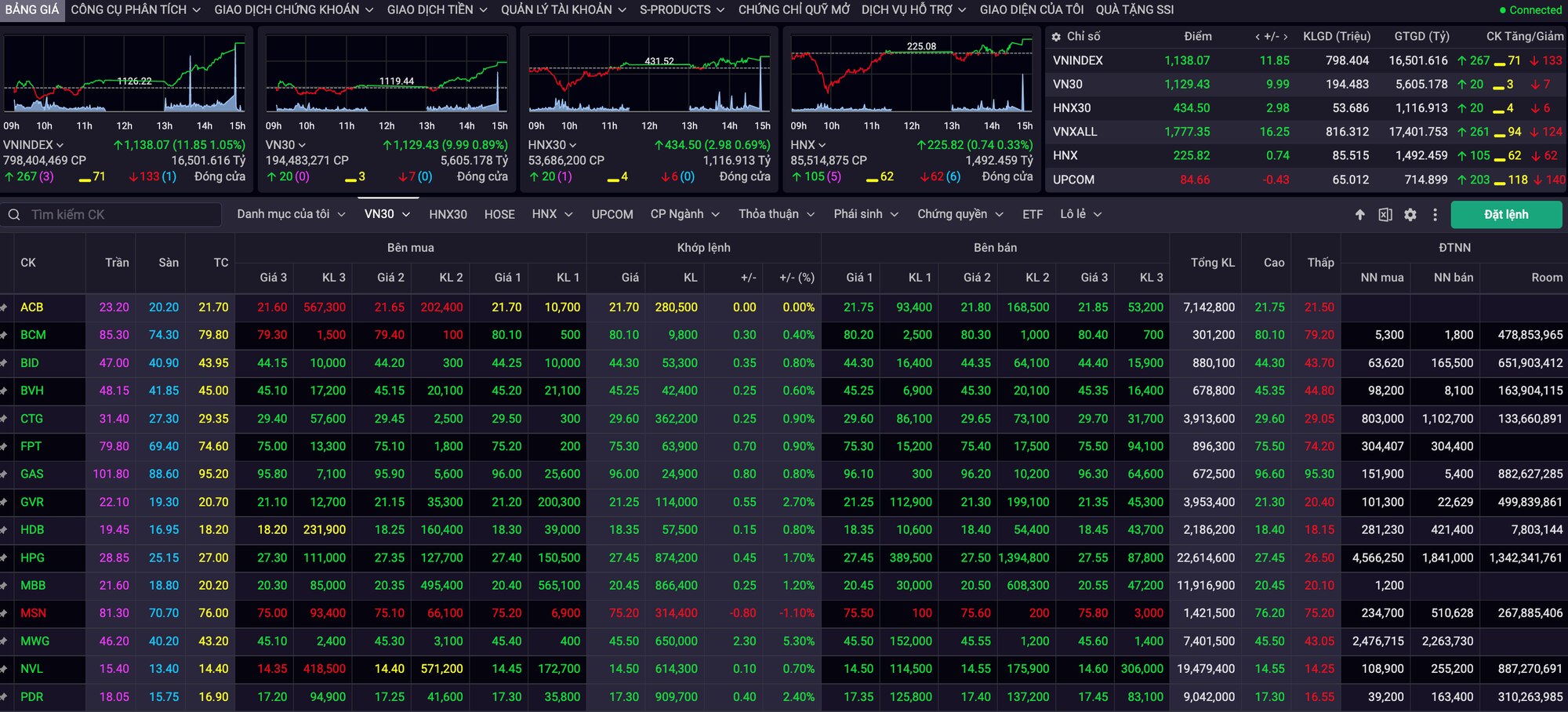Select the BẢNG GIÁ tab
Screen dimensions: 1568x712
(32, 9)
